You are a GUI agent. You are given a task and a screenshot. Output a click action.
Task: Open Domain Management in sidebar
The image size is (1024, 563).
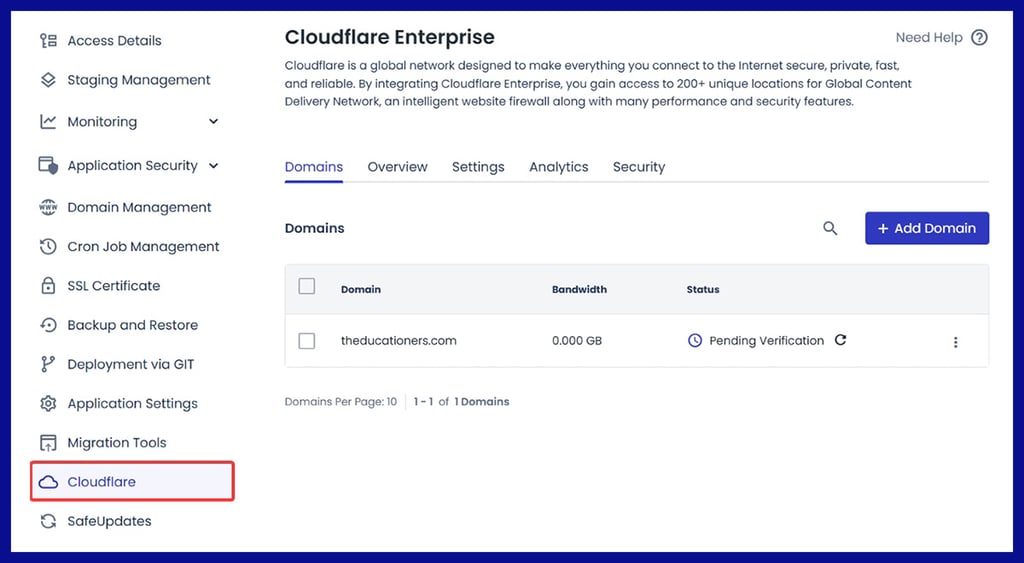click(x=139, y=208)
